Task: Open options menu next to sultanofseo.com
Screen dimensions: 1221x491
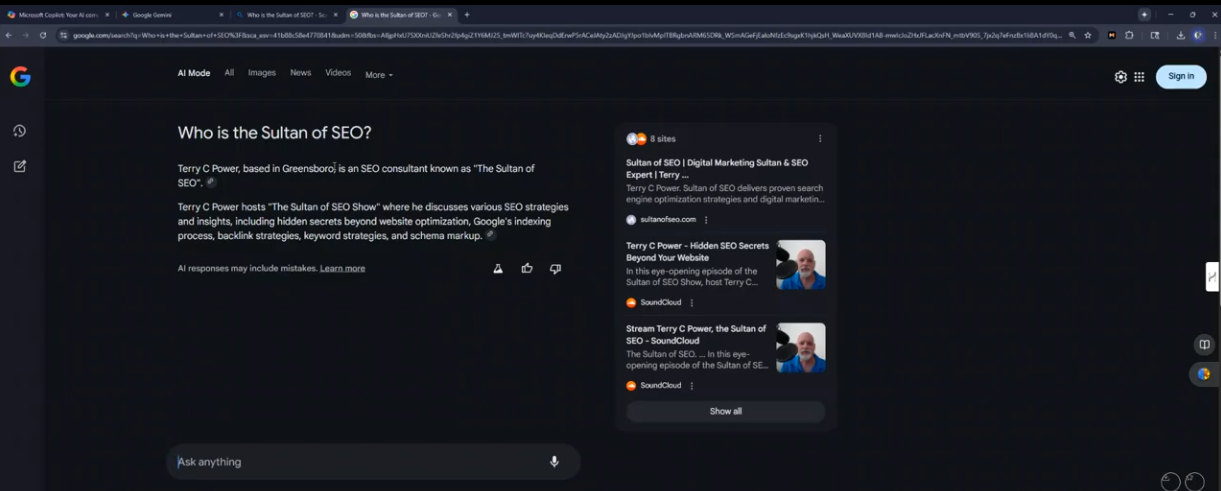Action: tap(706, 220)
